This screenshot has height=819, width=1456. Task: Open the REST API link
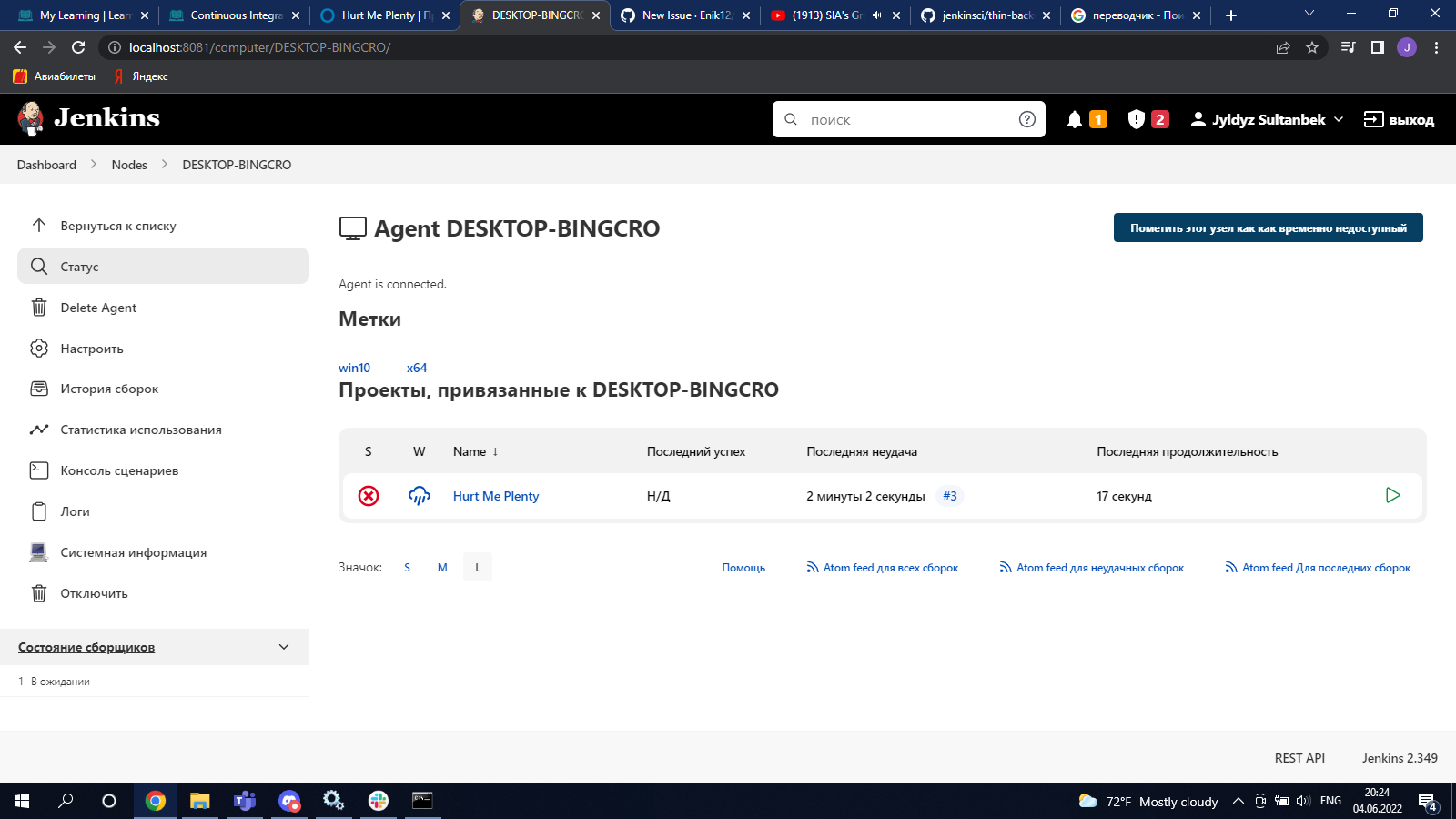point(1299,758)
